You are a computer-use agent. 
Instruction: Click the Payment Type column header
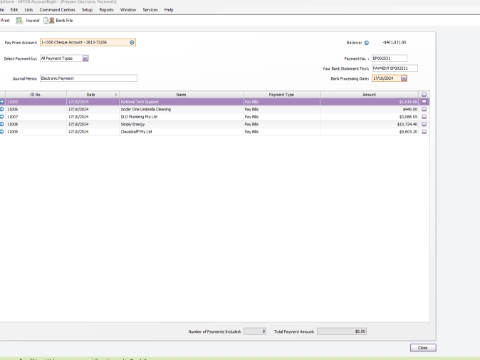pyautogui.click(x=282, y=95)
